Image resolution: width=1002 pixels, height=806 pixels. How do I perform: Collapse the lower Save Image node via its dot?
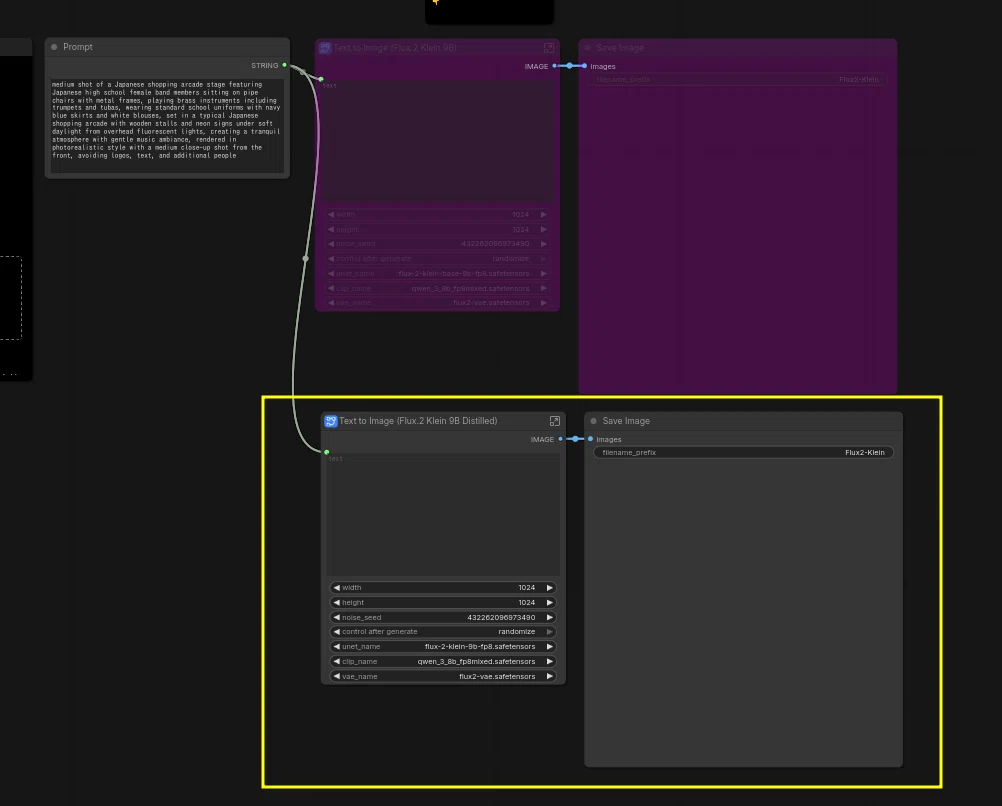coord(594,421)
